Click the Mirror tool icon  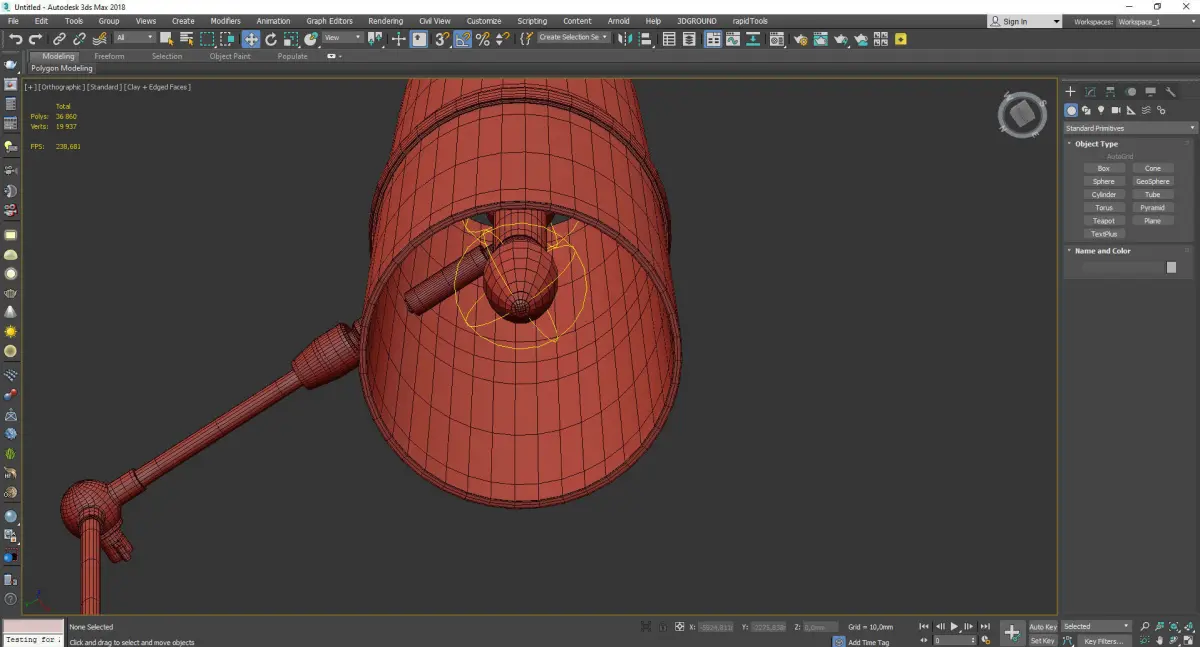(x=625, y=39)
